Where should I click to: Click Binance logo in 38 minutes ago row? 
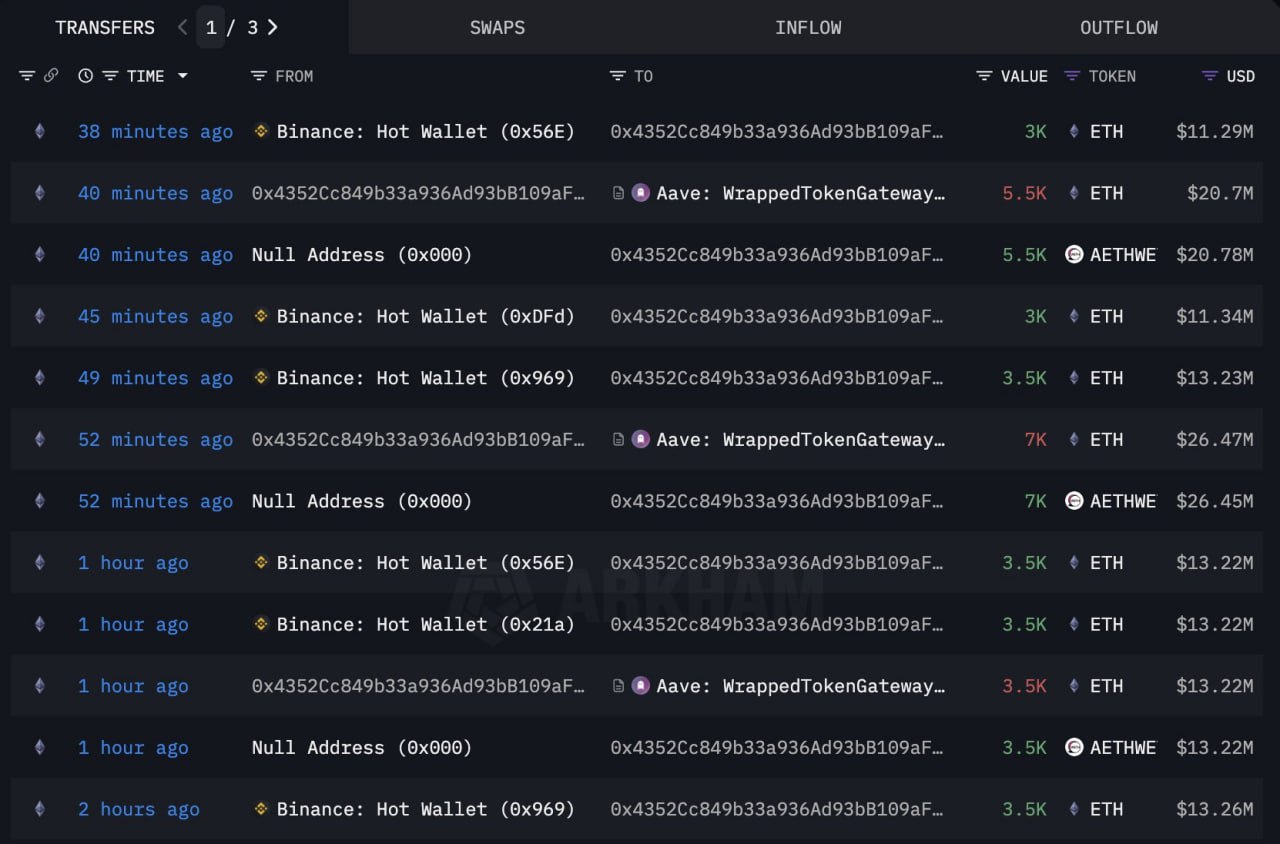tap(261, 131)
